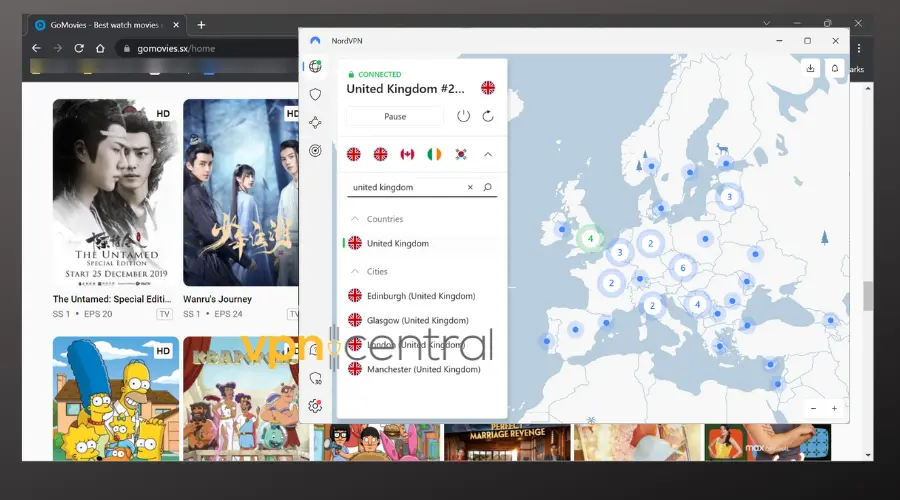Disconnect VPN with the power icon

coord(463,116)
